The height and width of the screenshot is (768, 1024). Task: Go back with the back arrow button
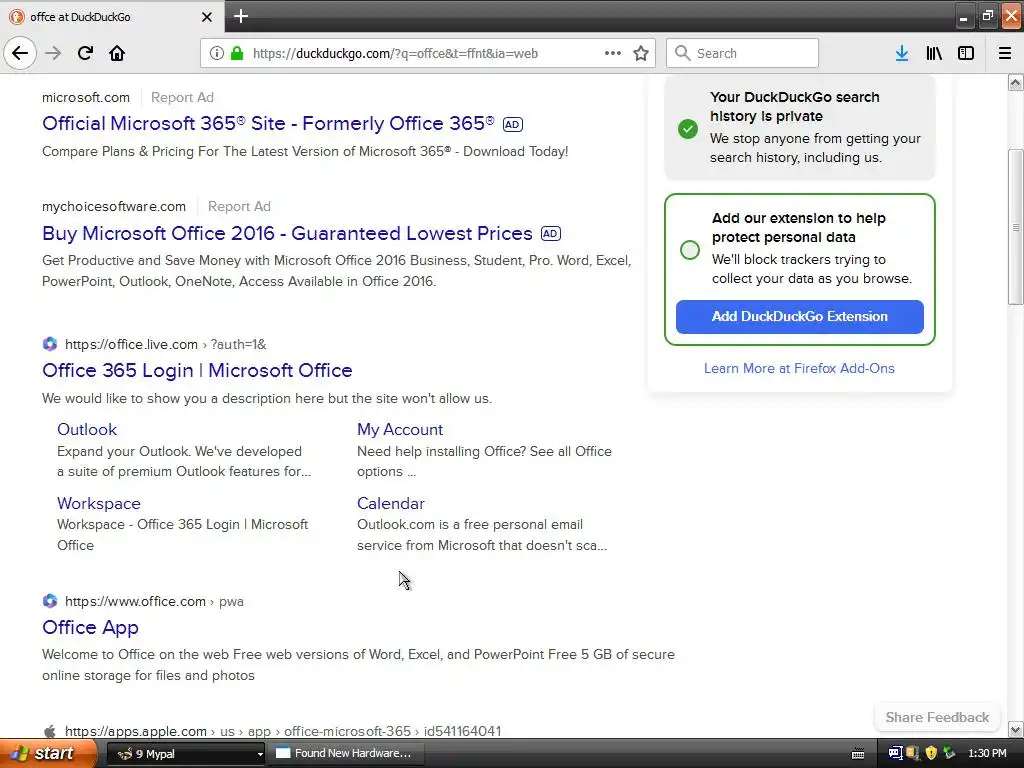click(20, 53)
